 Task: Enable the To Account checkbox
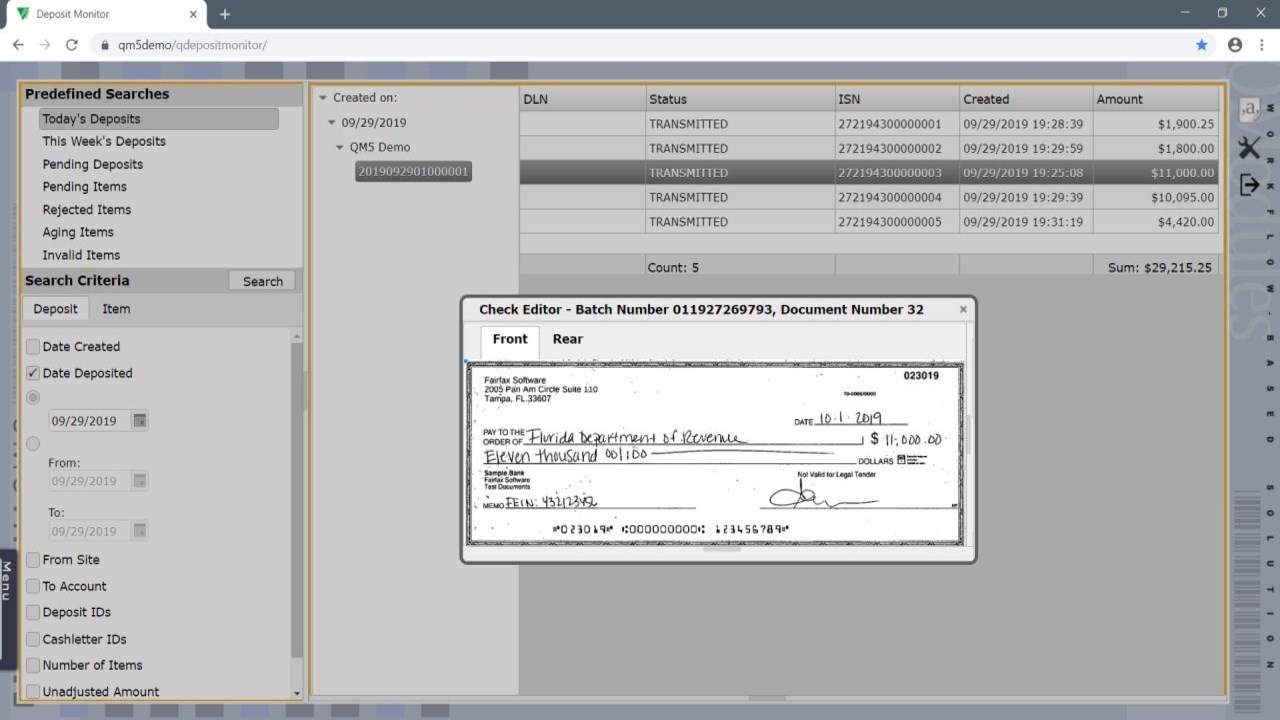click(x=33, y=586)
